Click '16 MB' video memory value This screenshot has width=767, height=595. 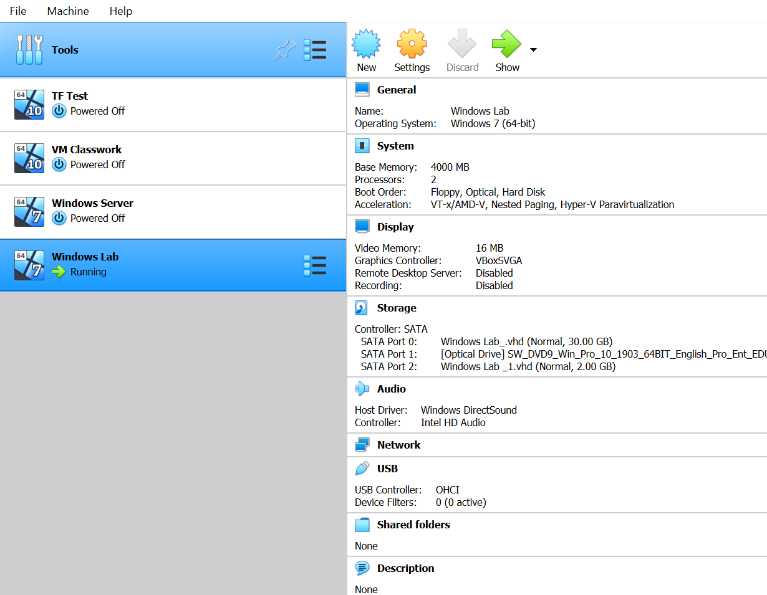[x=489, y=249]
